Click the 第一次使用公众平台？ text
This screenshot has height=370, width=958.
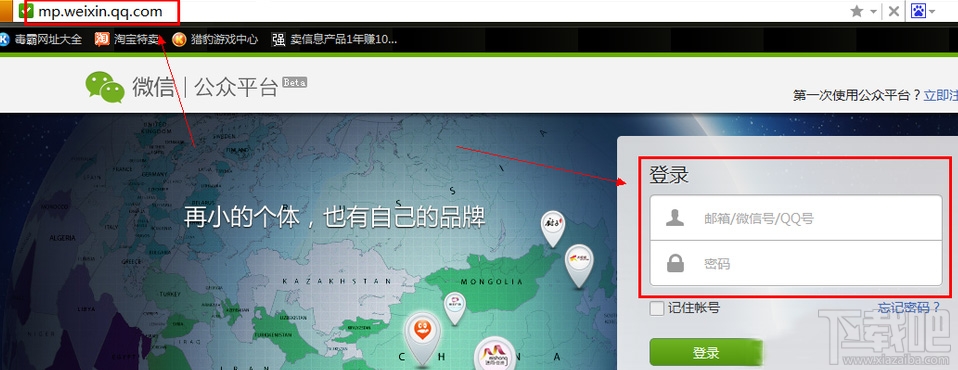(857, 95)
